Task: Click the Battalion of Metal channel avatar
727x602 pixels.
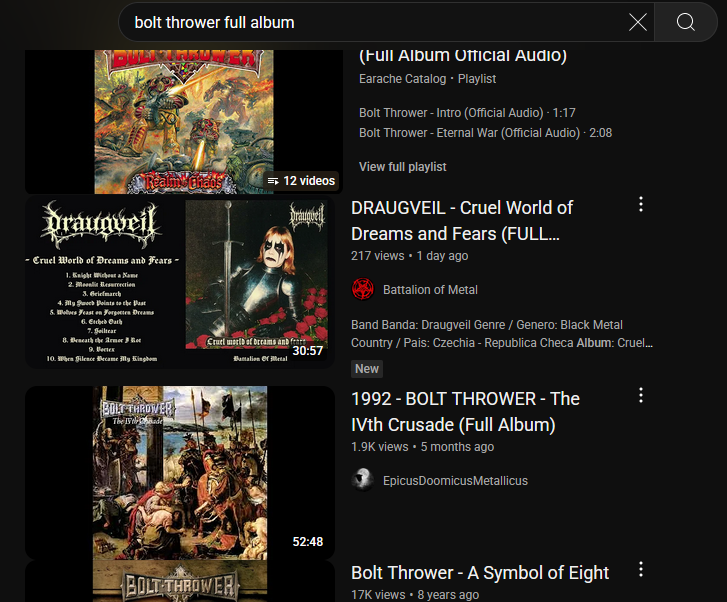Action: pos(363,289)
